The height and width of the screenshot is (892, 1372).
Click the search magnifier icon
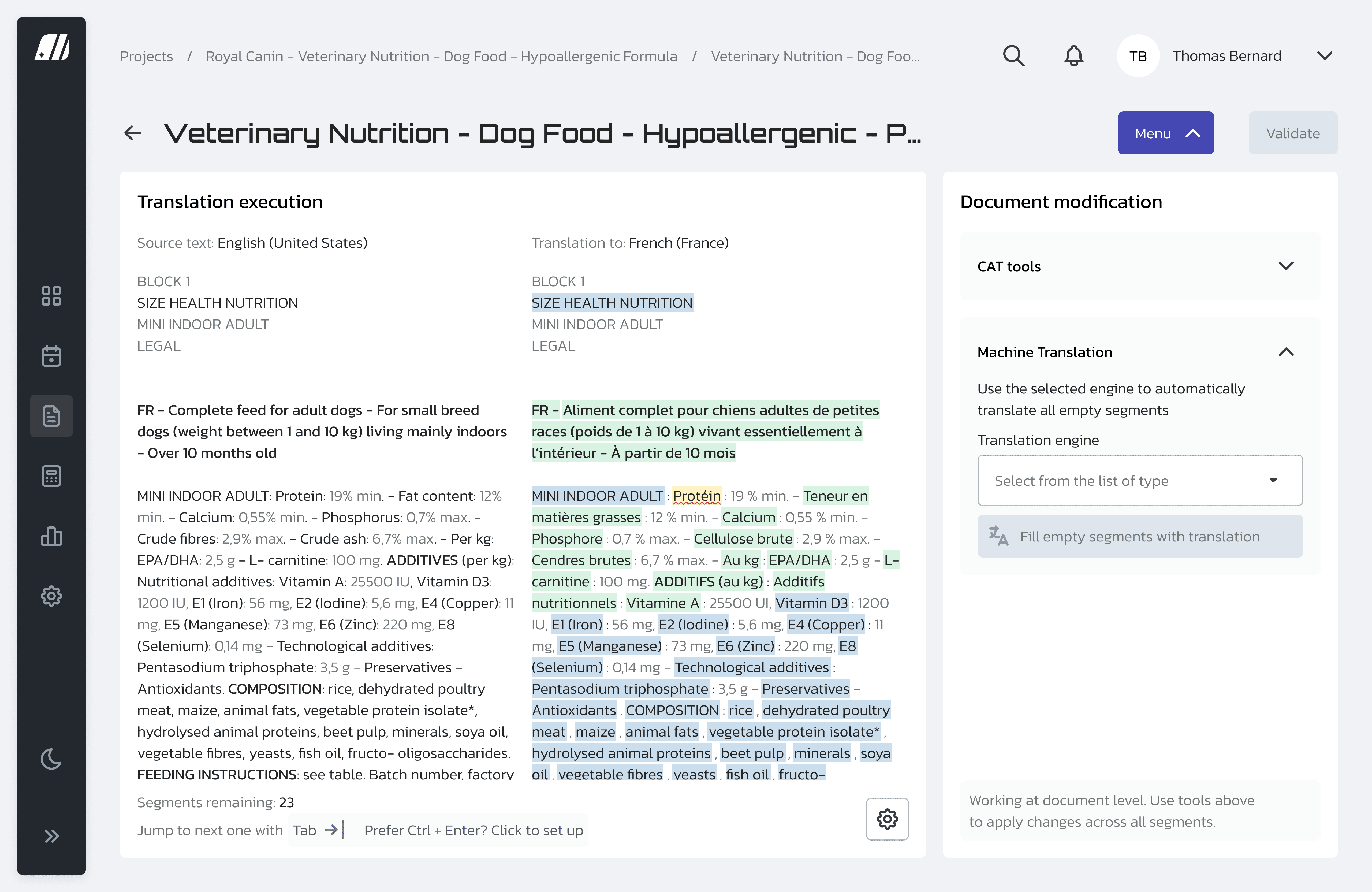tap(1013, 56)
